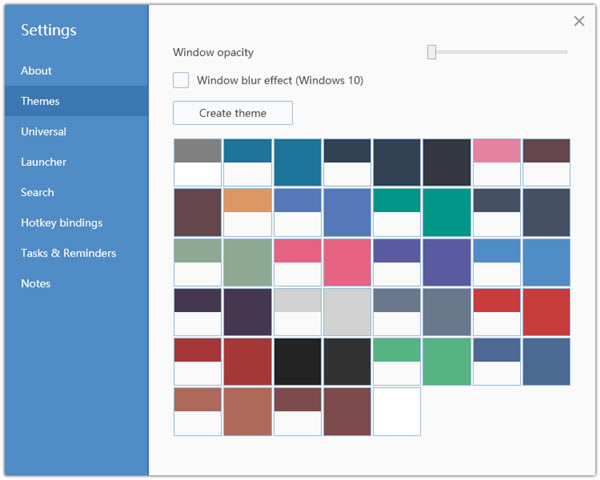Viewport: 600px width, 480px height.
Task: Select the solid light gray theme swatch
Action: (347, 311)
